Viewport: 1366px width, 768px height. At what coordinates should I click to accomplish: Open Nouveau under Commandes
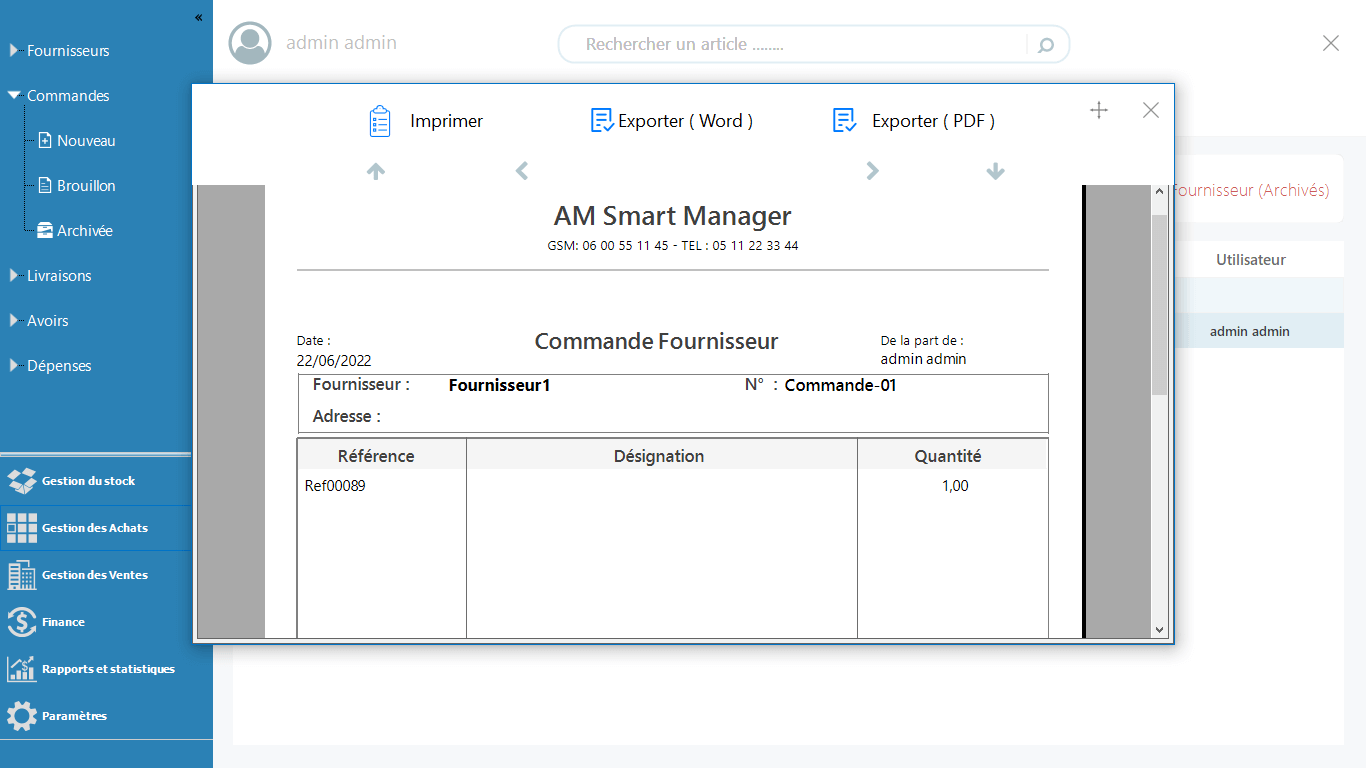coord(85,141)
